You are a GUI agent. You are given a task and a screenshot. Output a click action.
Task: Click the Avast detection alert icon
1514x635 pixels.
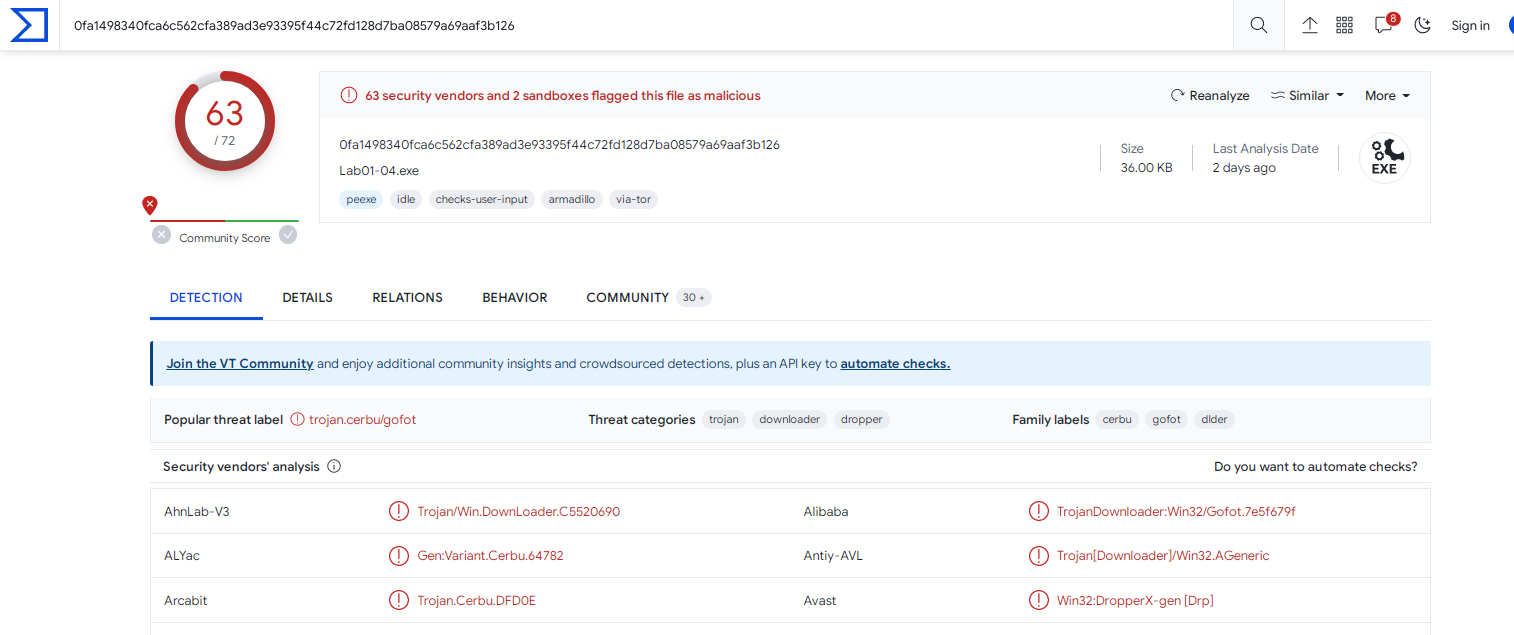click(1039, 601)
